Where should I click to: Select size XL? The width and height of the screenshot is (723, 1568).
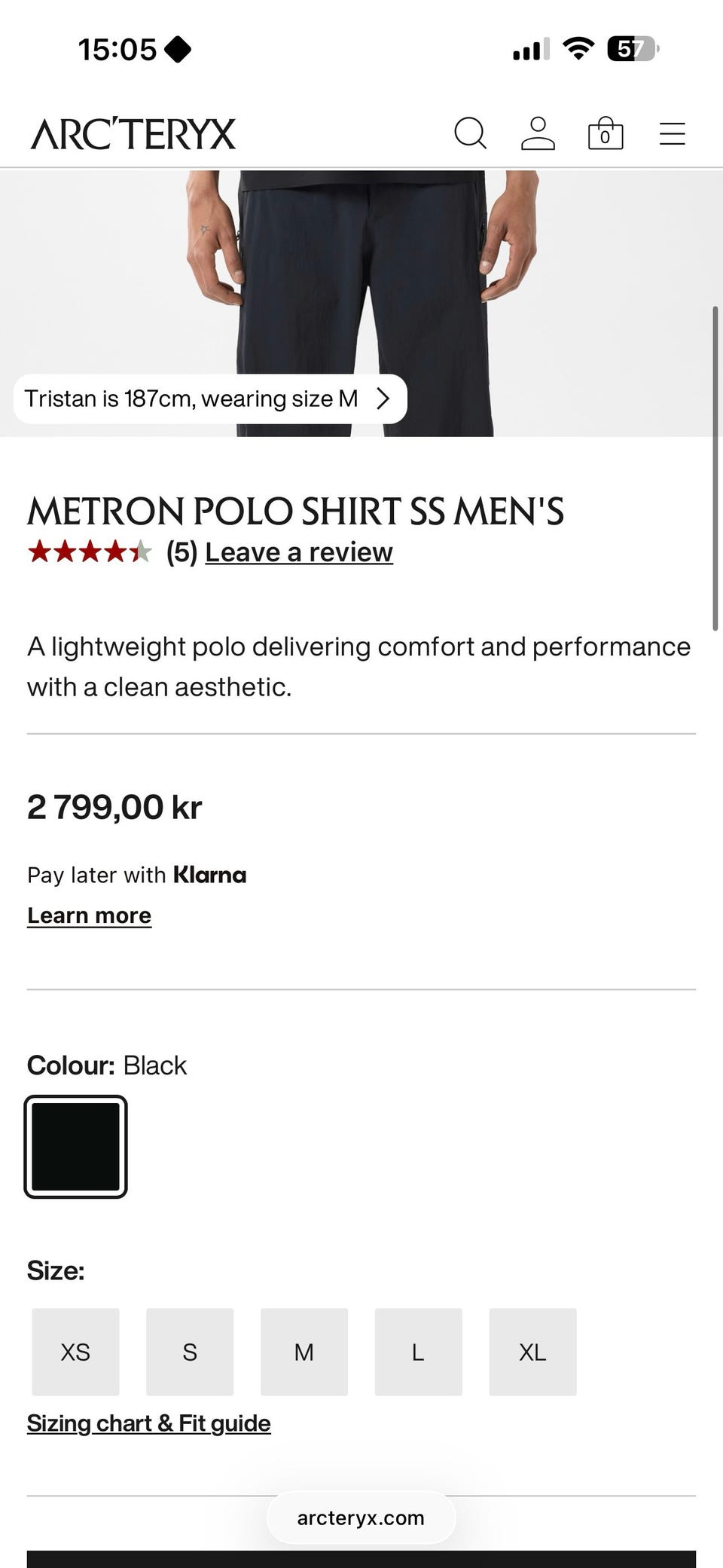(x=532, y=1353)
